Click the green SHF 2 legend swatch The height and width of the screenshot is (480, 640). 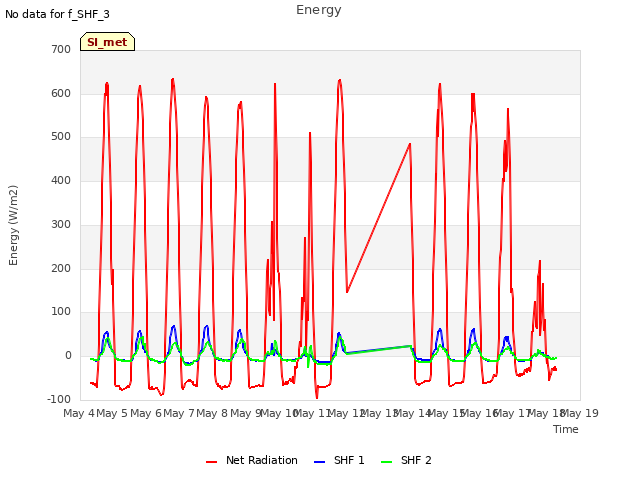pos(386,462)
